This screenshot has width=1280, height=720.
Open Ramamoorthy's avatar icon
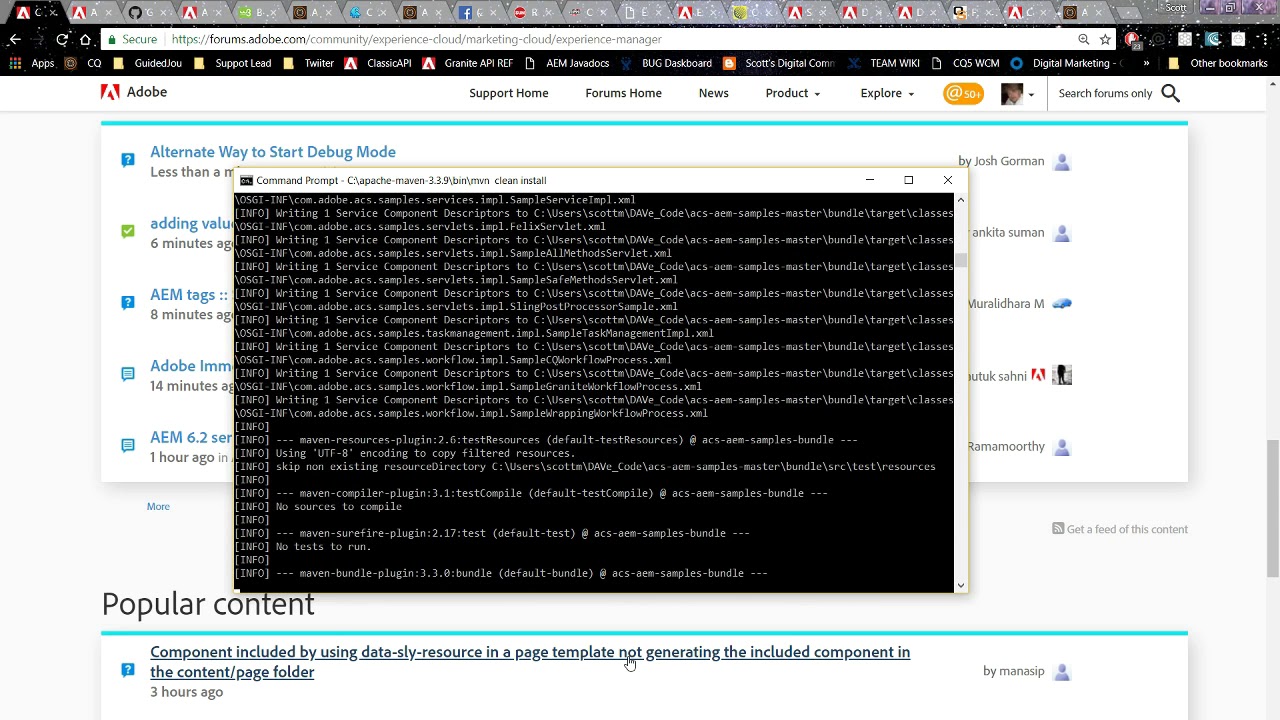[1062, 447]
